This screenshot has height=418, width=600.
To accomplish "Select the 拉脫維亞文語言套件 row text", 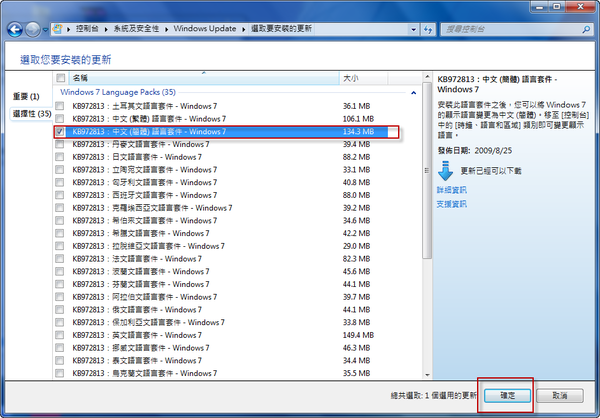I will pos(148,246).
